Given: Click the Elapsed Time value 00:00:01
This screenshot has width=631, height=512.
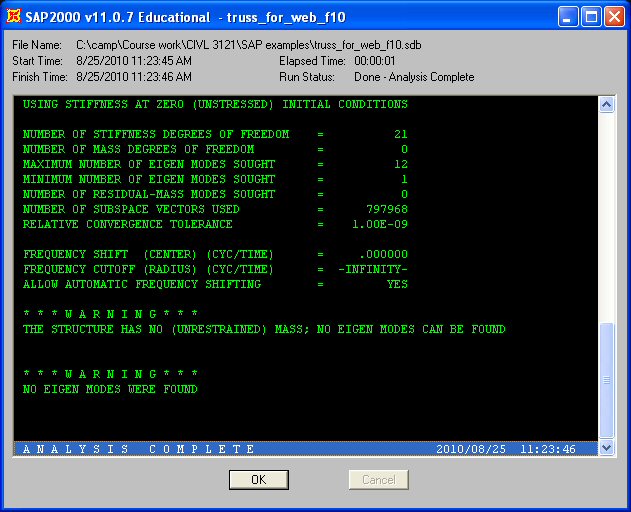Looking at the screenshot, I should click(x=375, y=61).
